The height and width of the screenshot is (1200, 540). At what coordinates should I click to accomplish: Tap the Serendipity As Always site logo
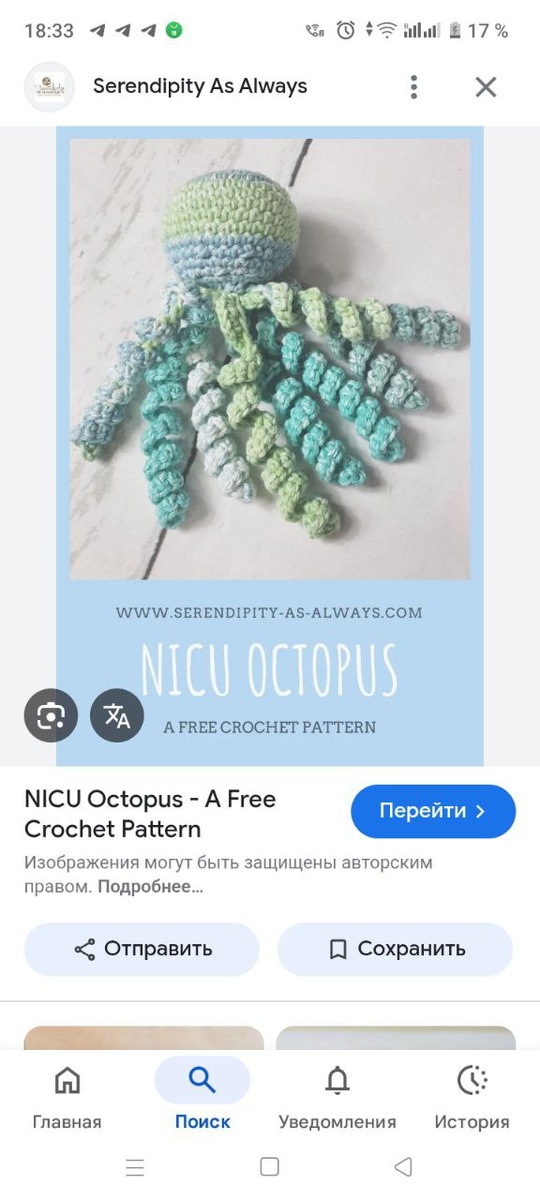point(49,87)
